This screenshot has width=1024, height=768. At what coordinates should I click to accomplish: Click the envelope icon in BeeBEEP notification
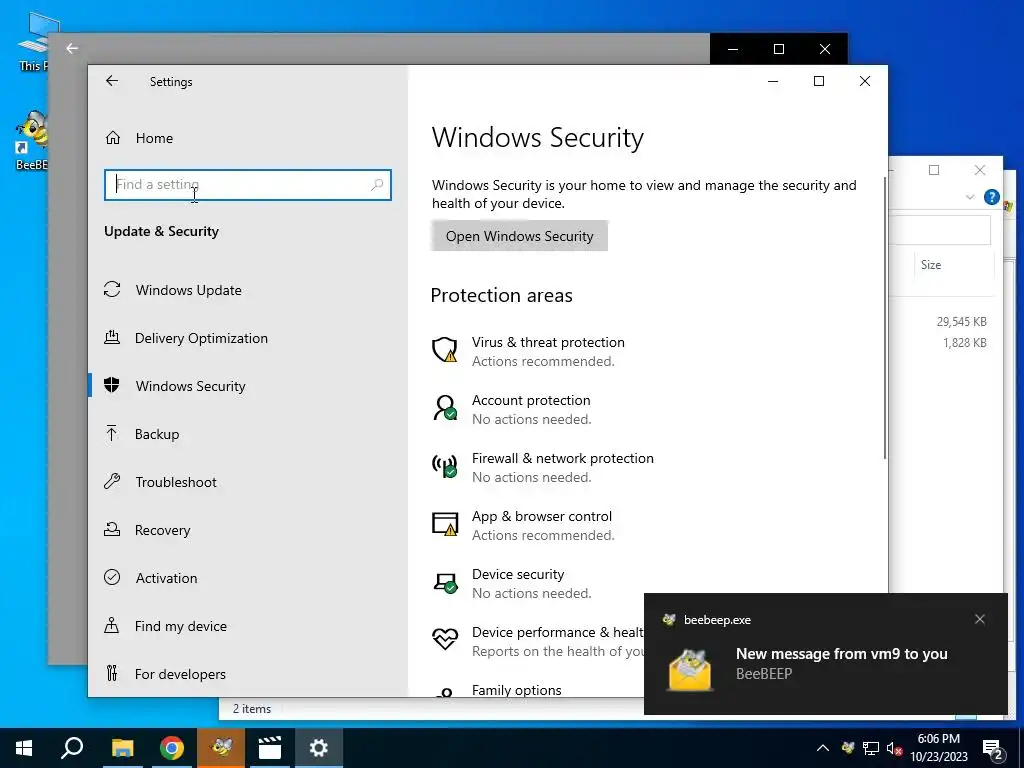tap(690, 670)
